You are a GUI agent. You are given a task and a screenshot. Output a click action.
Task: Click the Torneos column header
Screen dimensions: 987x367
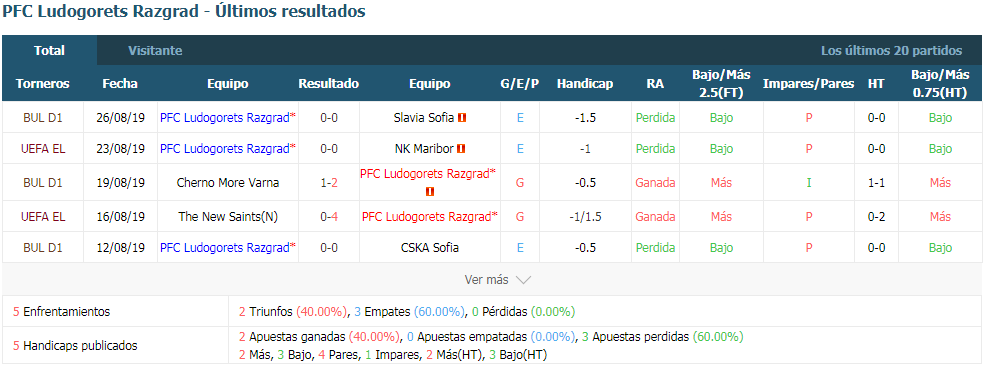(43, 84)
